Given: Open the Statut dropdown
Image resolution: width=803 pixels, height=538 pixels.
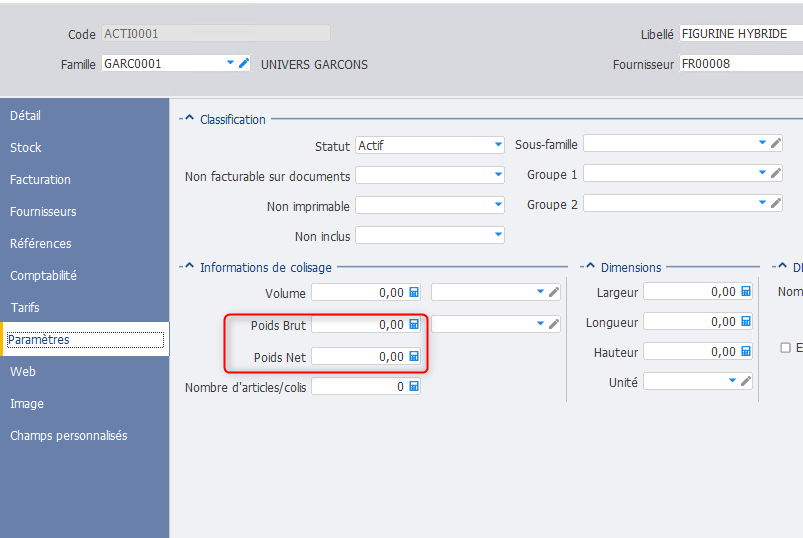Looking at the screenshot, I should tap(498, 145).
